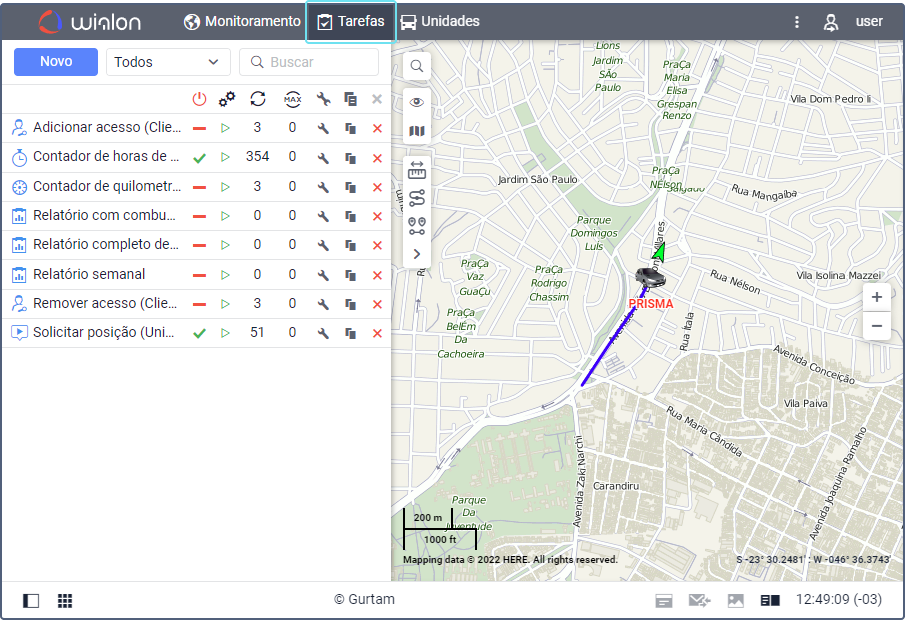Copy the Solicitar posição task
This screenshot has width=905, height=620.
click(350, 333)
